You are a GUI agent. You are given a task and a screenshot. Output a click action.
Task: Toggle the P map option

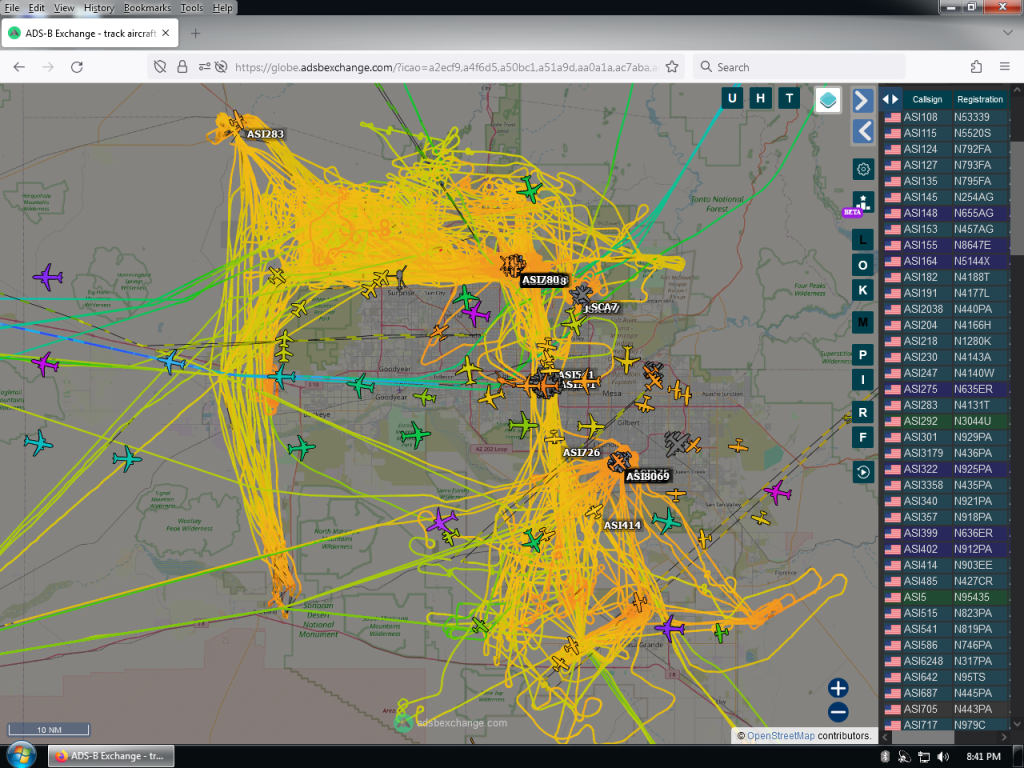(863, 355)
